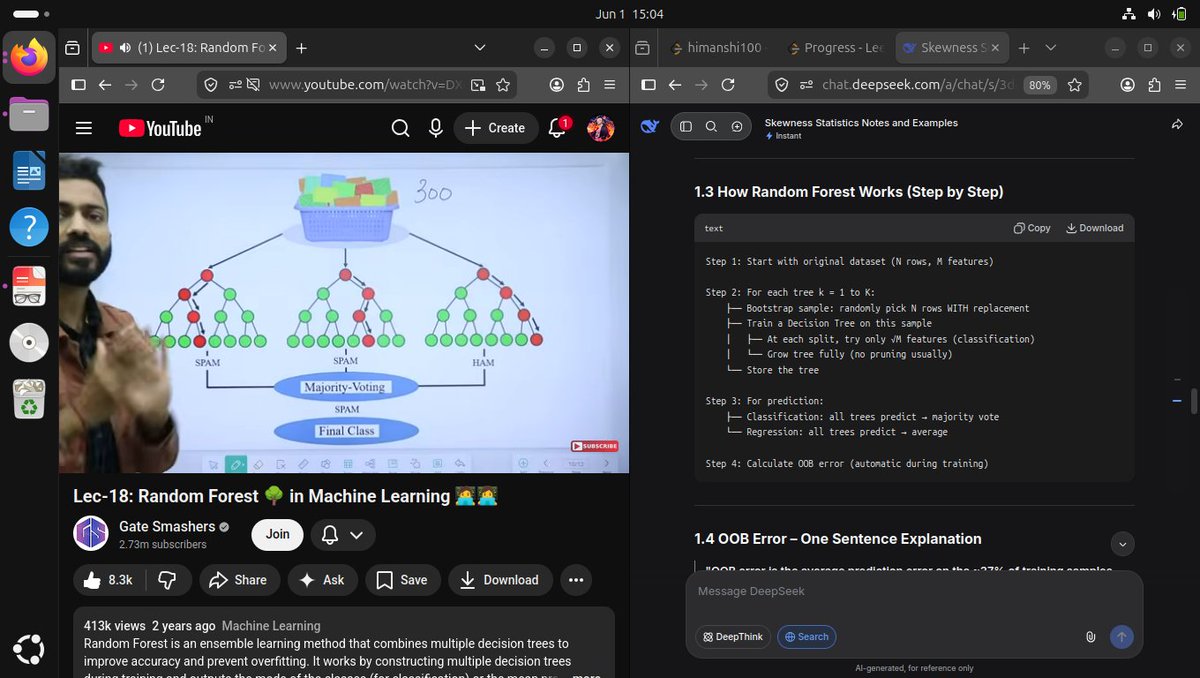Click the Gate Smashers channel avatar
The image size is (1200, 678).
click(x=91, y=534)
